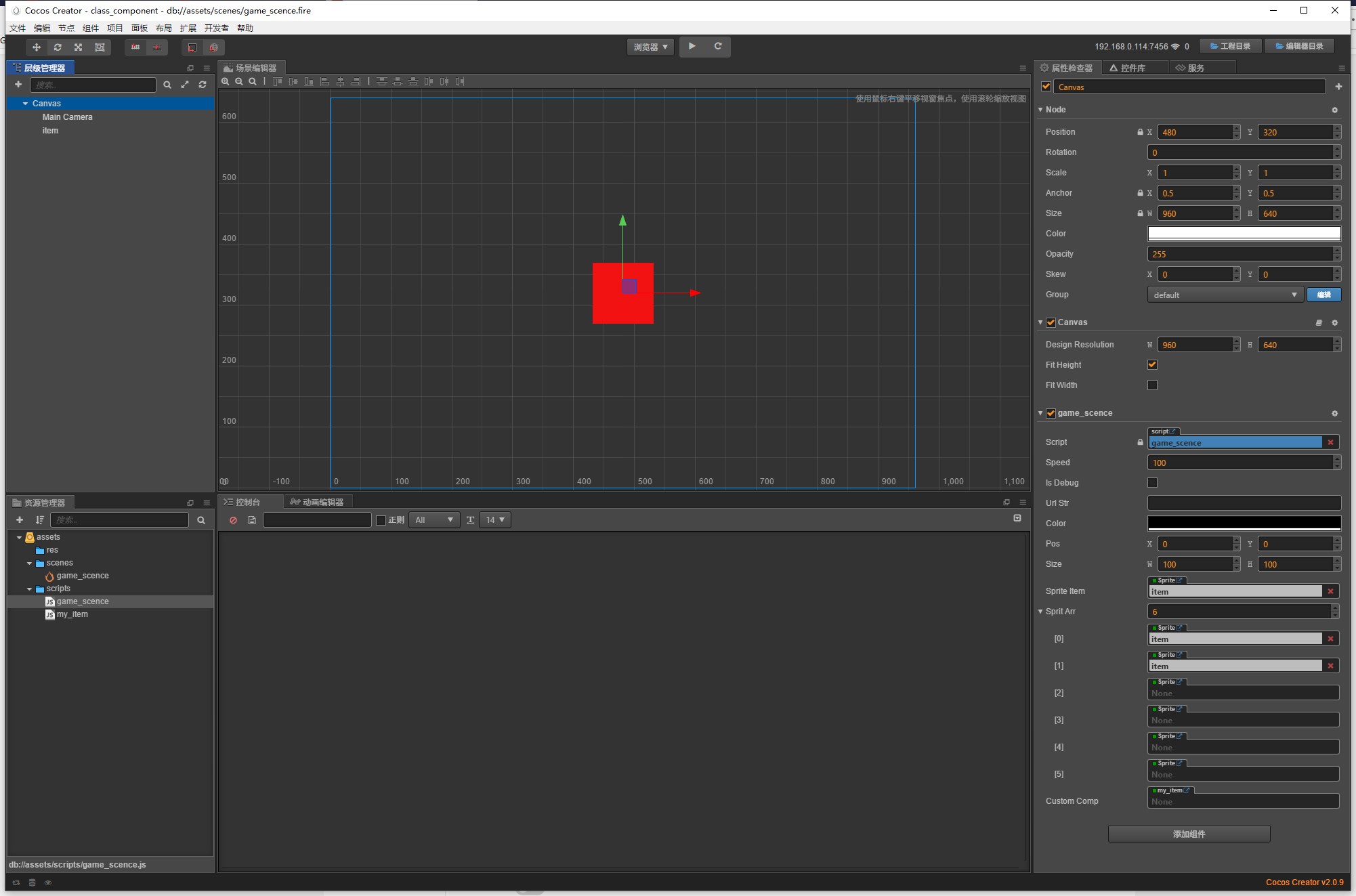Open the browser preview dropdown
Image resolution: width=1356 pixels, height=896 pixels.
(650, 47)
